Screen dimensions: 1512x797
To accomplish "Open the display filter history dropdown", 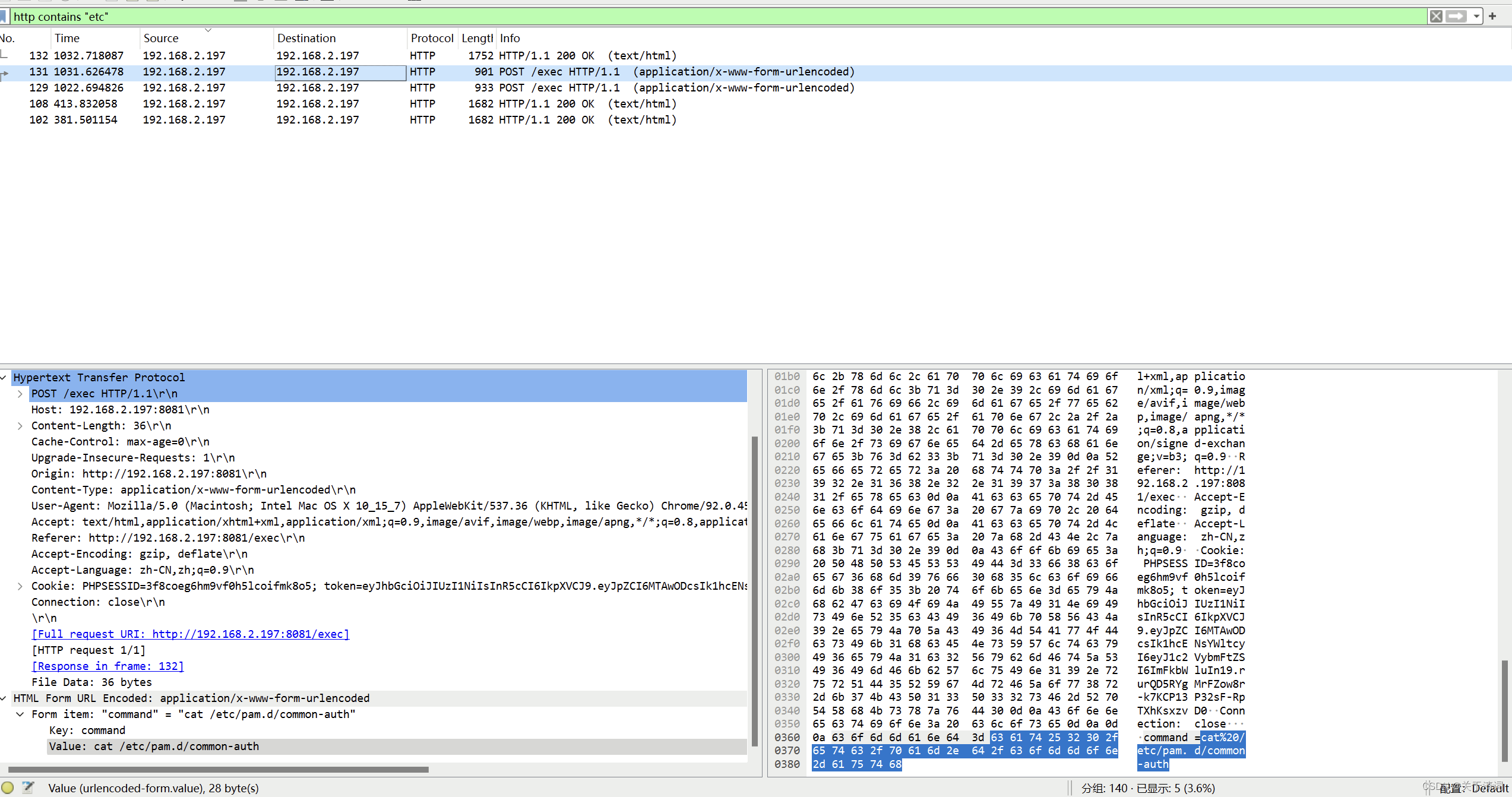I will (x=1476, y=17).
